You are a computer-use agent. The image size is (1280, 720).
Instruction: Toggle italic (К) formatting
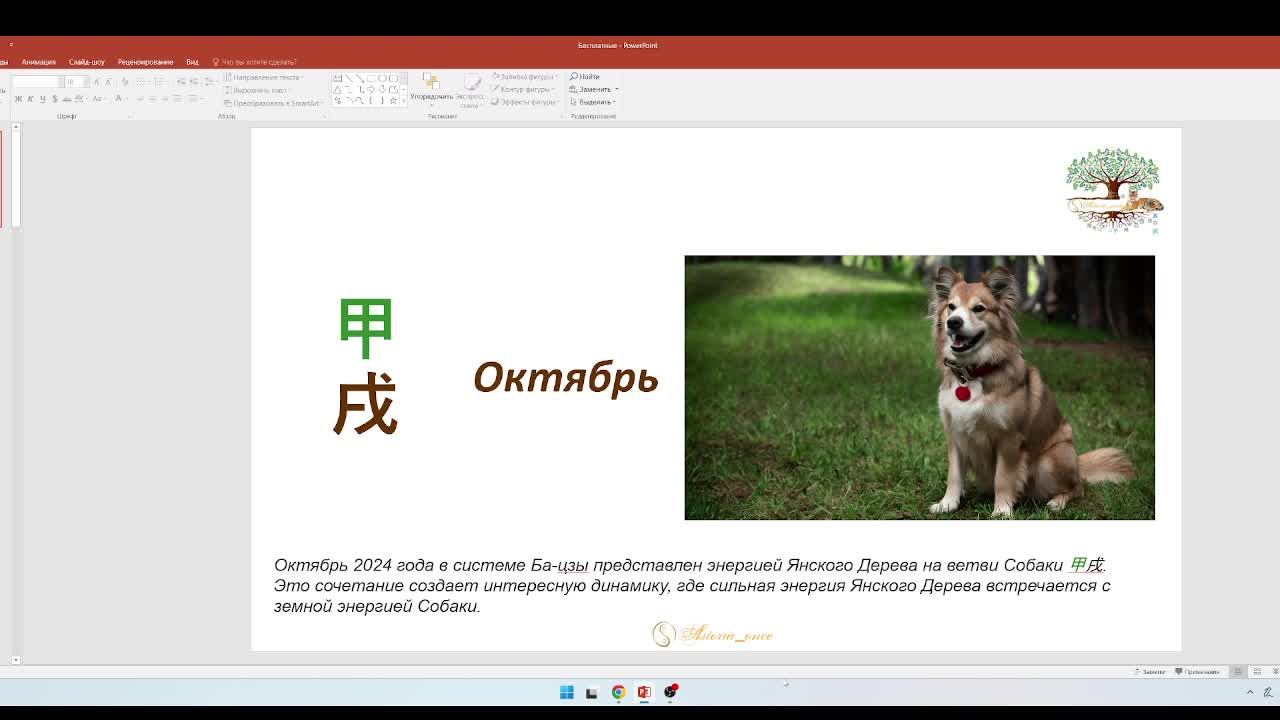pos(30,99)
